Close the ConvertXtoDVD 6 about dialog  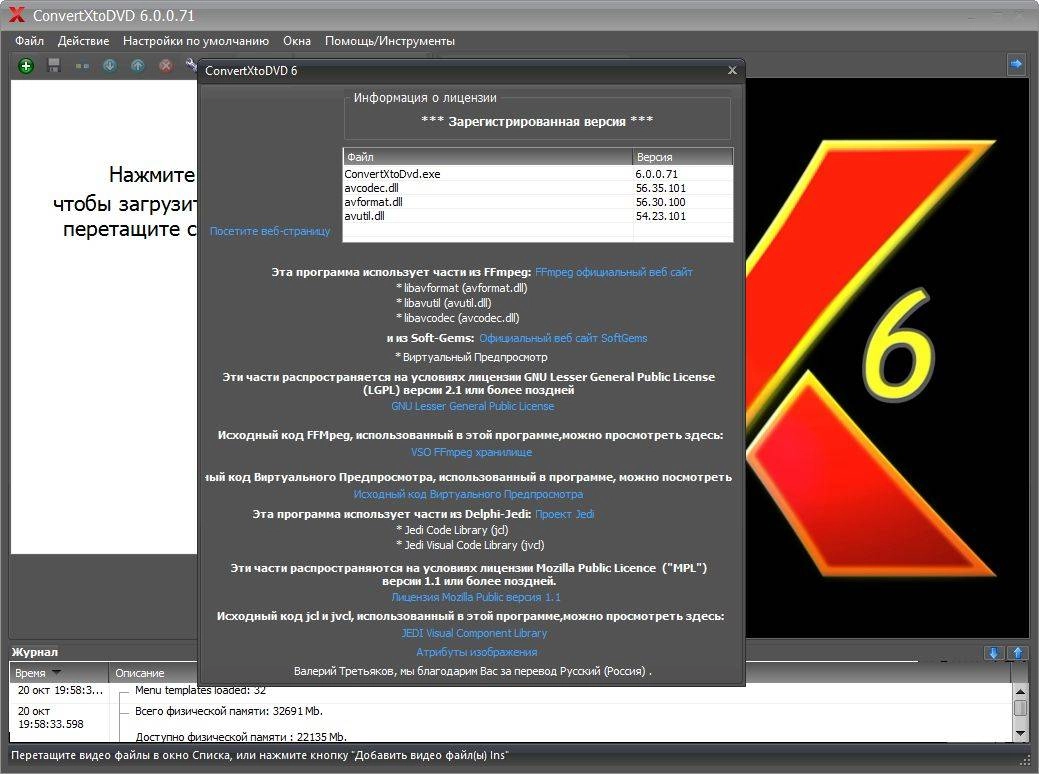click(732, 70)
